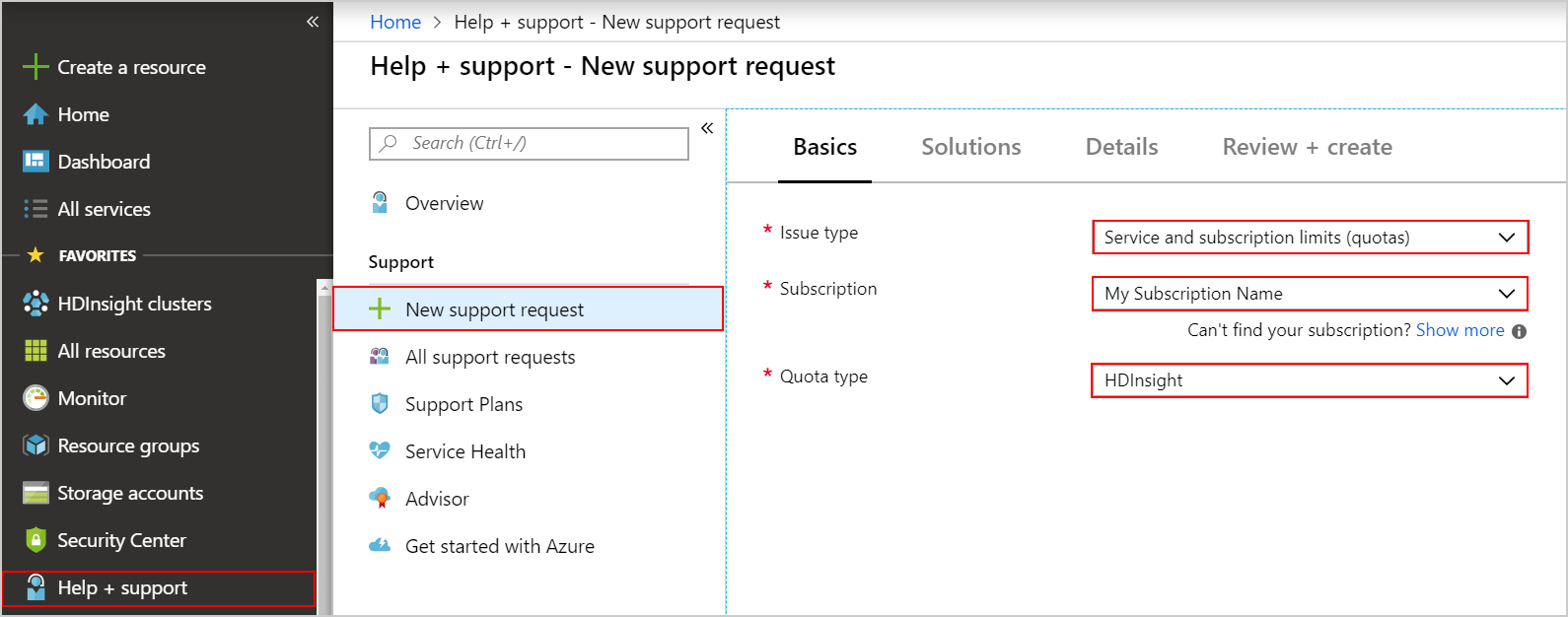This screenshot has height=617, width=1568.
Task: Click the Security Center shield icon
Action: (x=36, y=540)
